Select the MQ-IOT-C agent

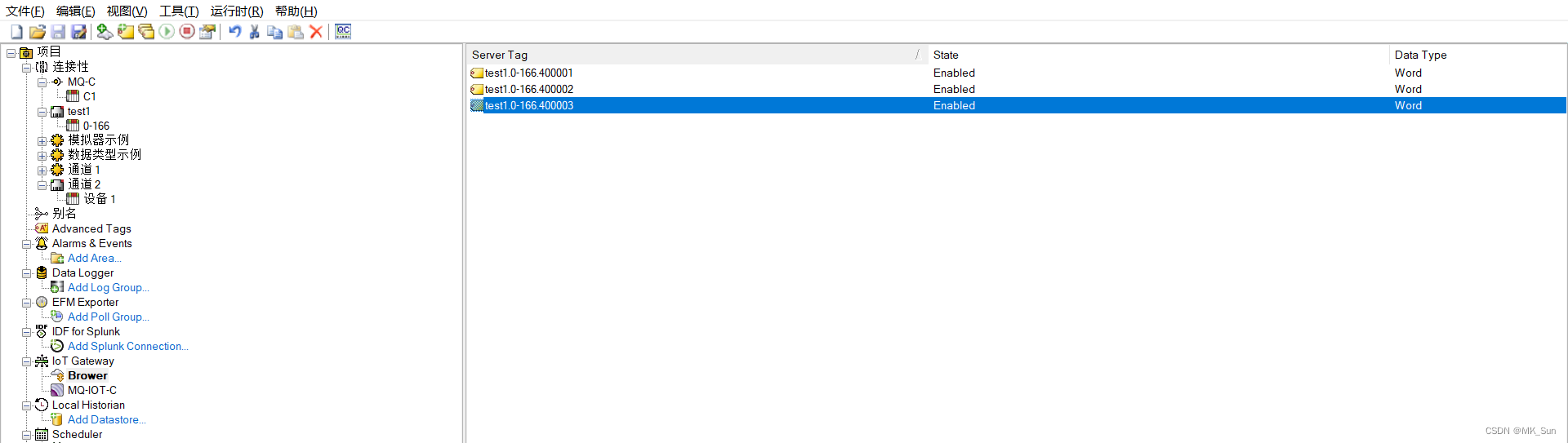pos(92,390)
